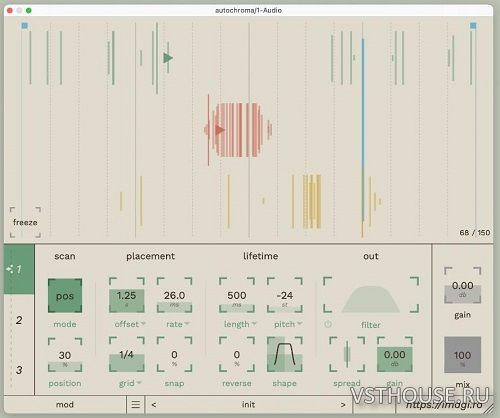The height and width of the screenshot is (418, 500).
Task: Open the offset dropdown arrow
Action: (143, 323)
